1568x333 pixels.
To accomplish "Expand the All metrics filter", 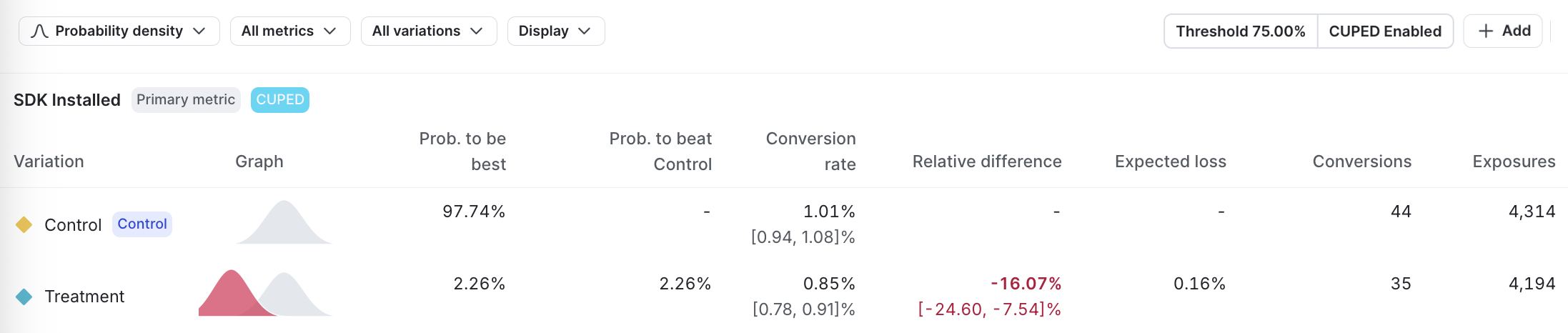I will [289, 31].
